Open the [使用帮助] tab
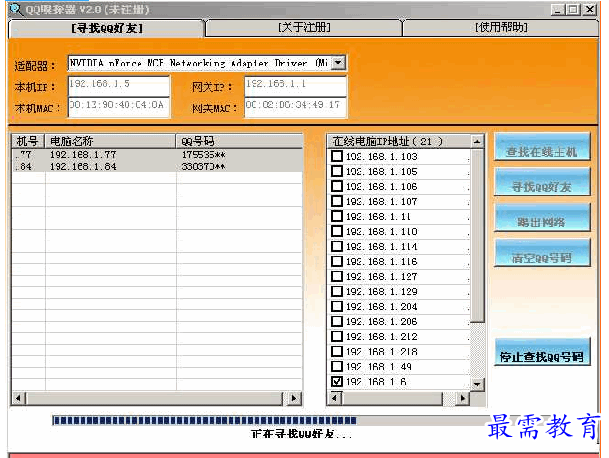Image resolution: width=609 pixels, height=458 pixels. click(501, 28)
